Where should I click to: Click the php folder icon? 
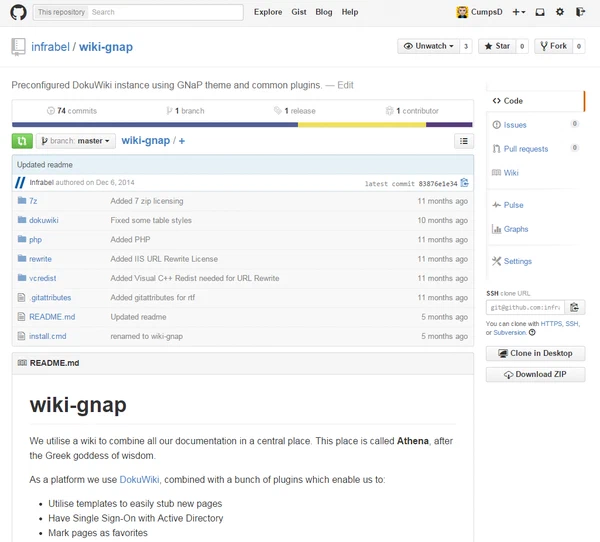coord(22,239)
